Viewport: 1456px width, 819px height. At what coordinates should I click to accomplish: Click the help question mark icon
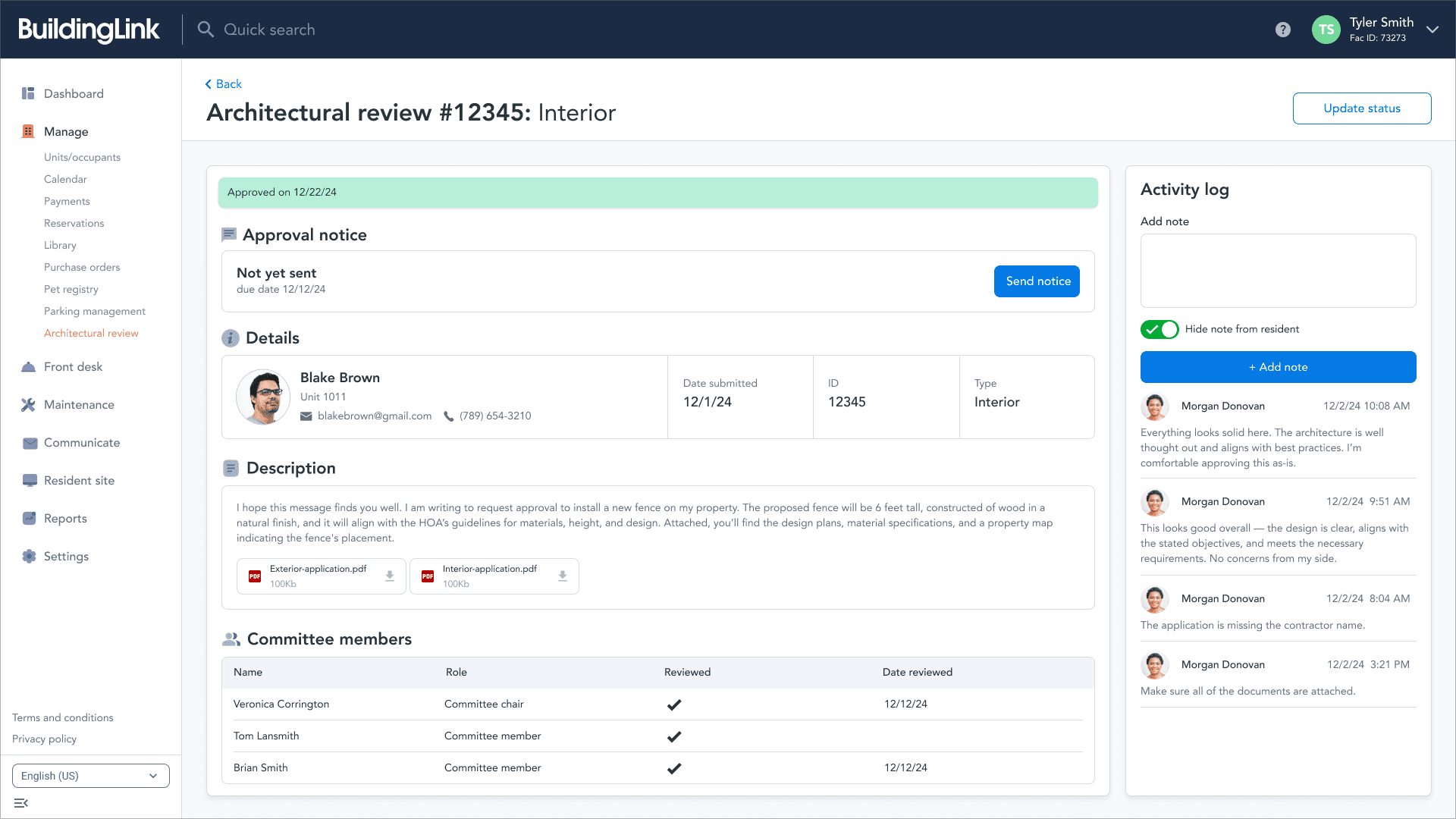(1282, 30)
